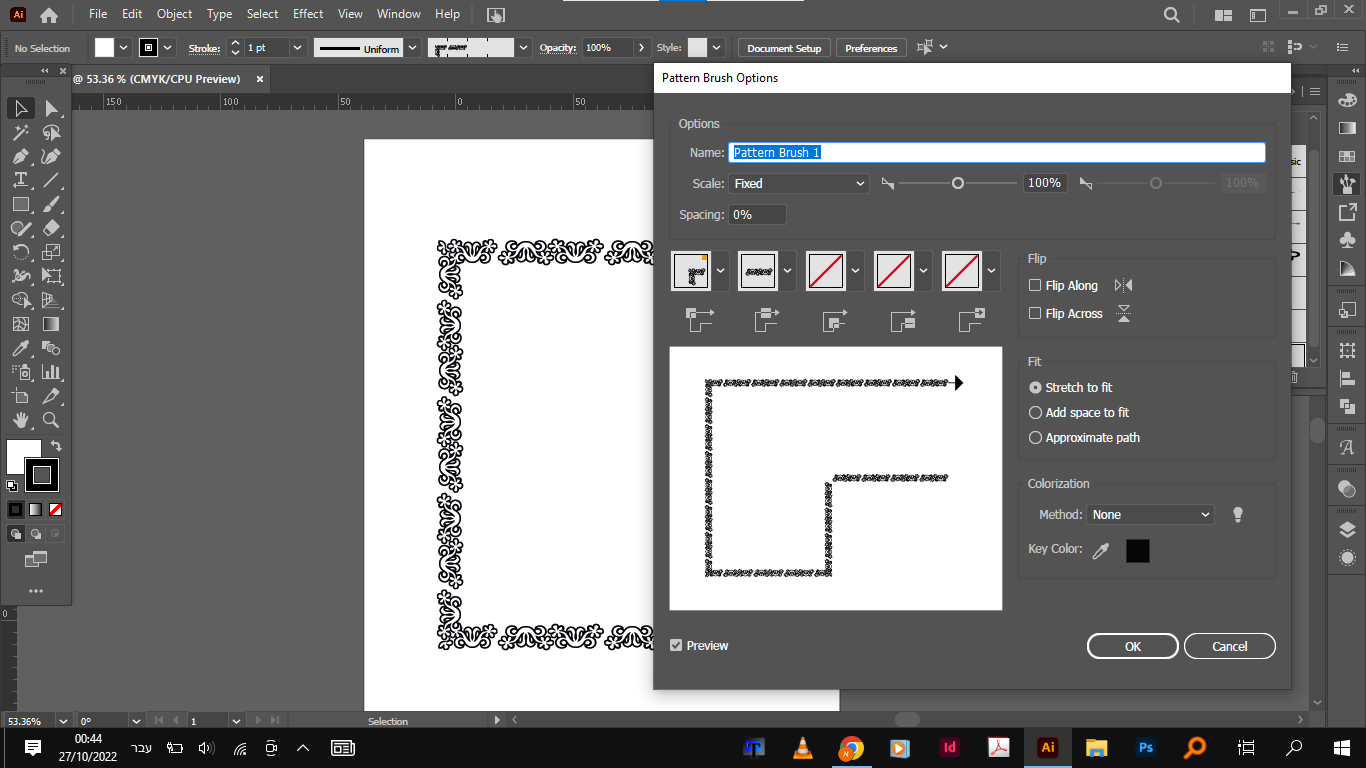
Task: Enable the Flip Across checkbox
Action: tap(1035, 313)
